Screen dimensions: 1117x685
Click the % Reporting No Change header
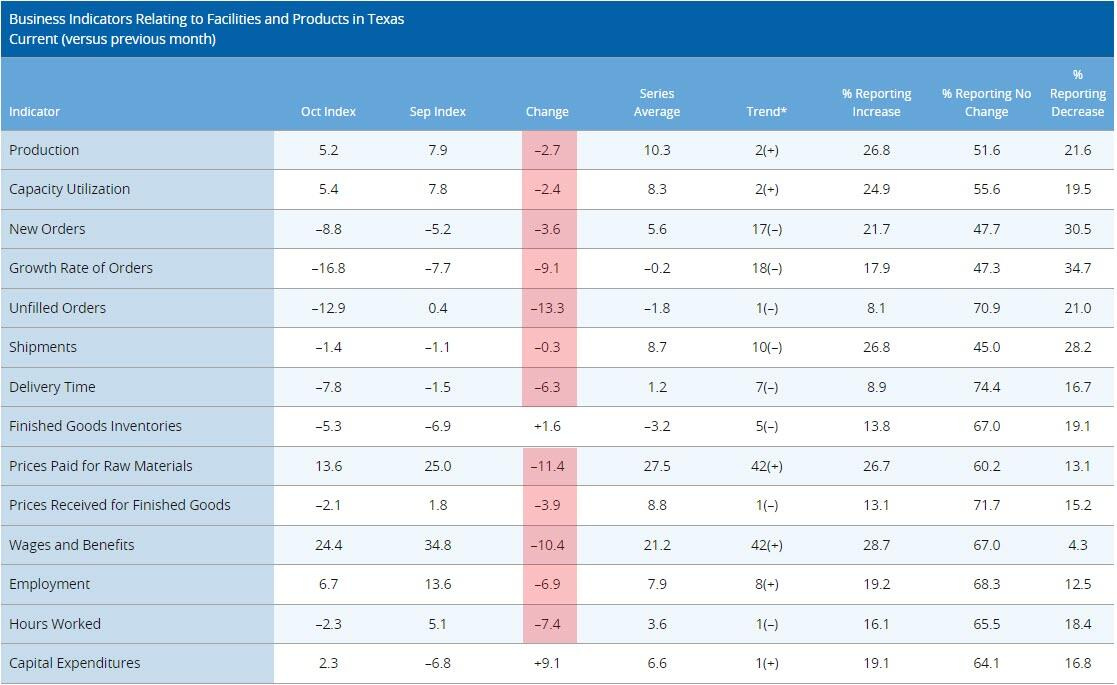tap(986, 103)
